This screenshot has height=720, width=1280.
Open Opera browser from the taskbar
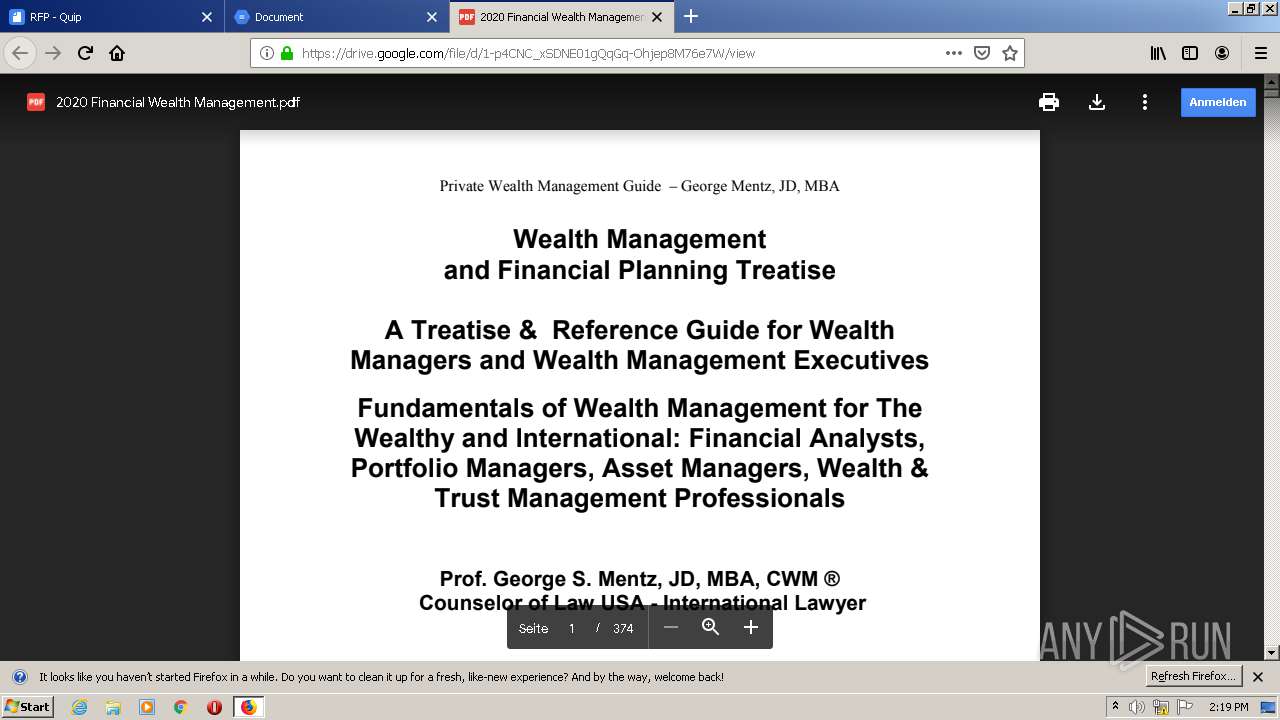(x=214, y=707)
